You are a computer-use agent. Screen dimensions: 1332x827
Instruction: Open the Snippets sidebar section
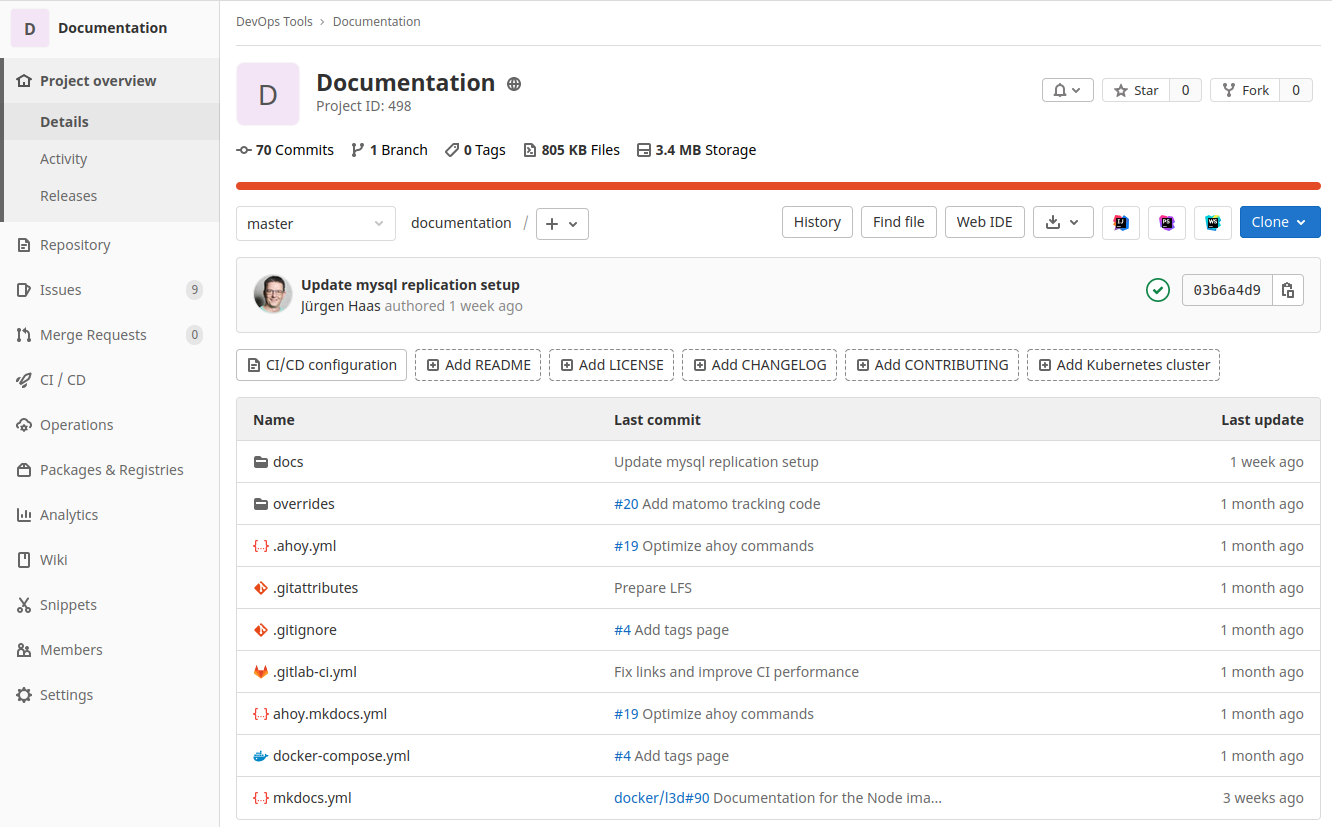[x=68, y=605]
